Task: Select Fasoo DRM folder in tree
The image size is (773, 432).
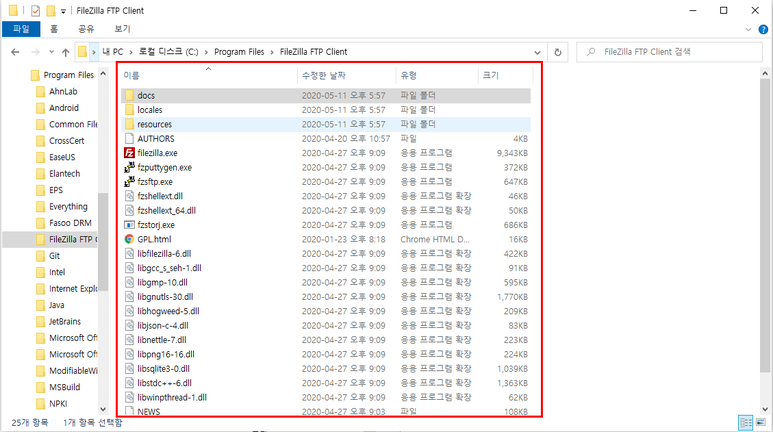Action: [70, 223]
